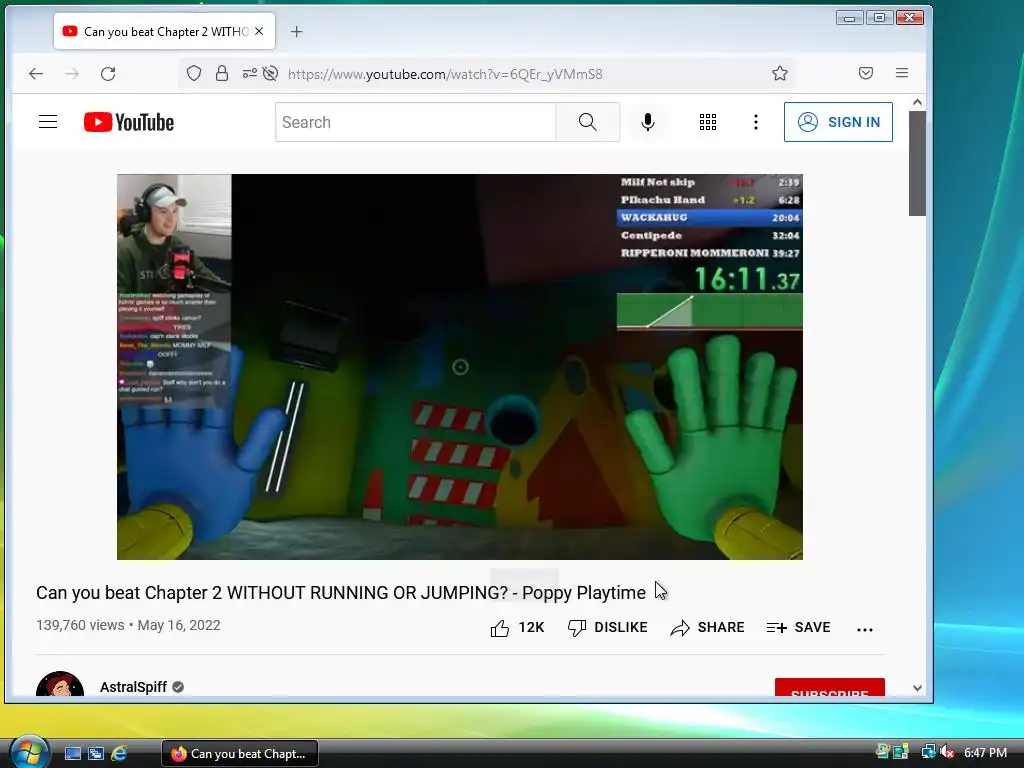
Task: Click the '139,760 views' text
Action: tap(80, 625)
